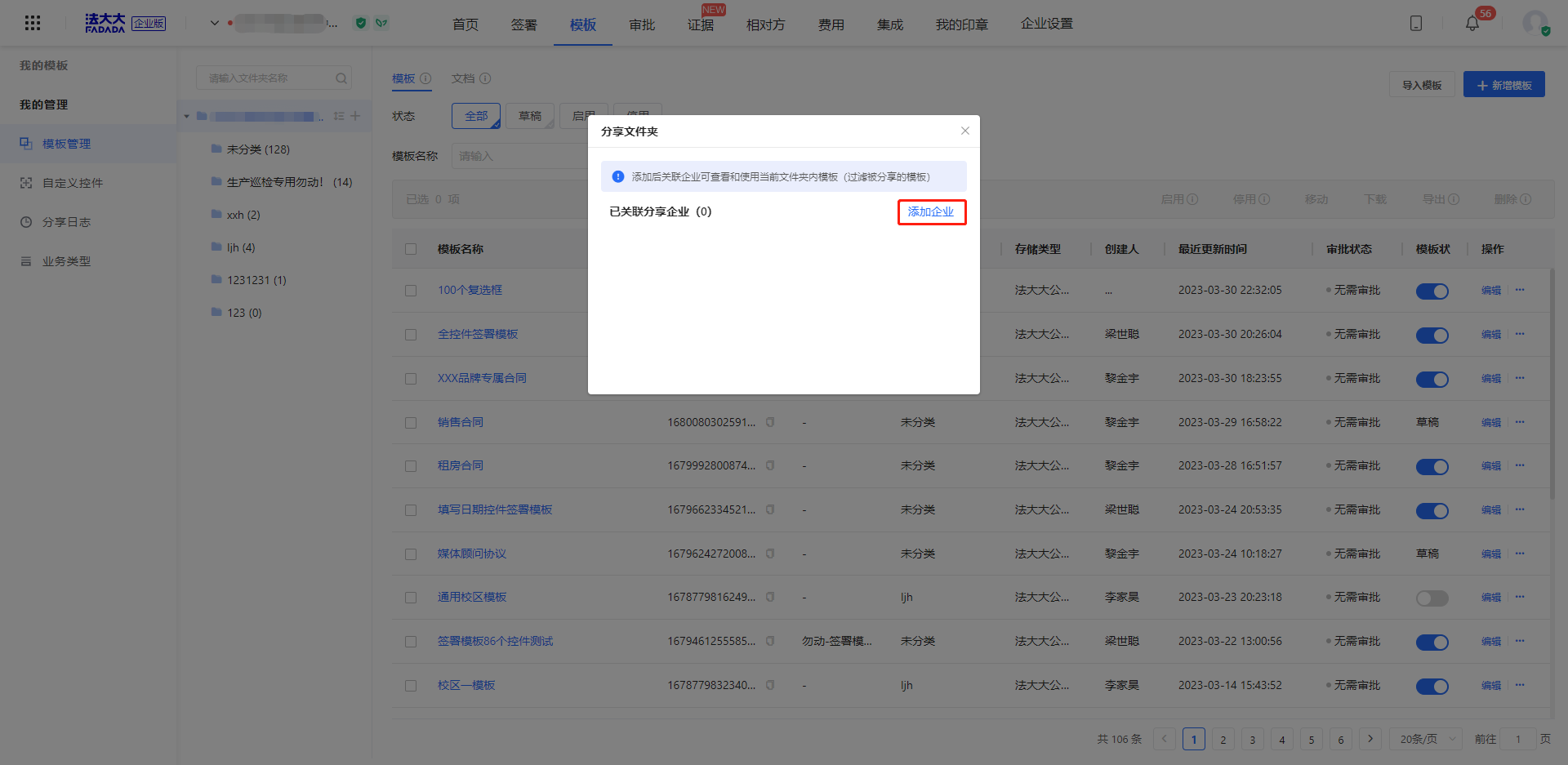Open 证据 tab
Image resolution: width=1568 pixels, height=765 pixels.
pos(701,24)
